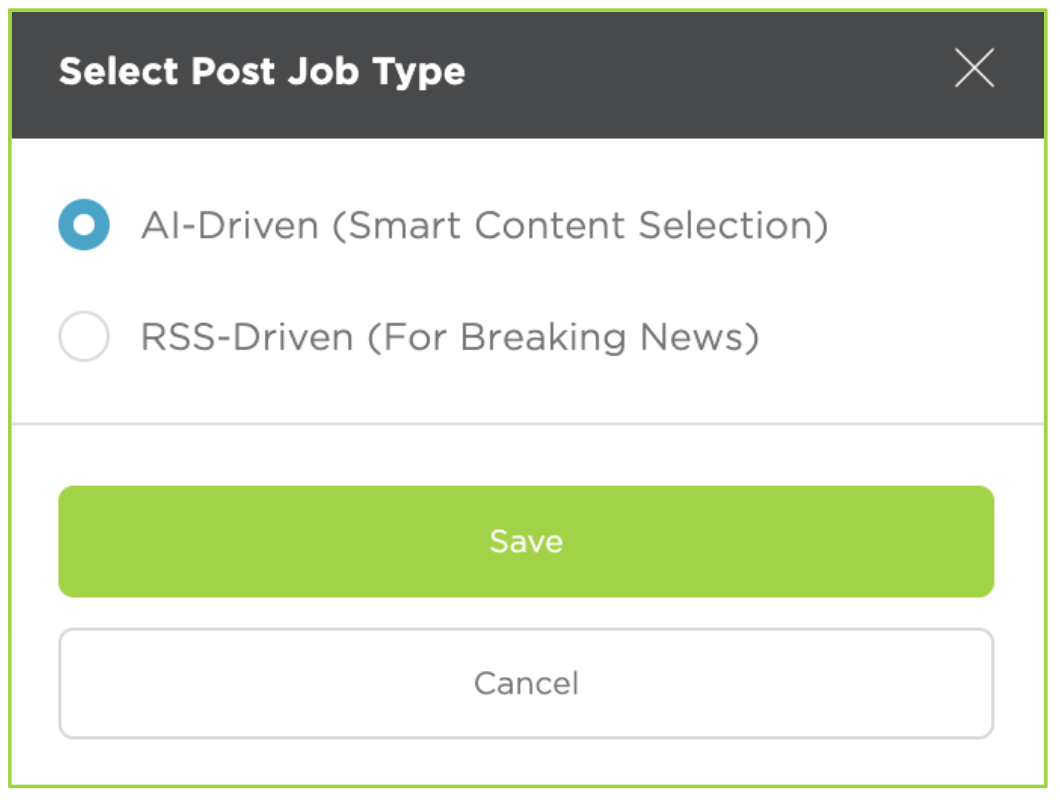Image resolution: width=1060 pixels, height=800 pixels.
Task: Switch job type to RSS-Driven
Action: click(x=84, y=336)
